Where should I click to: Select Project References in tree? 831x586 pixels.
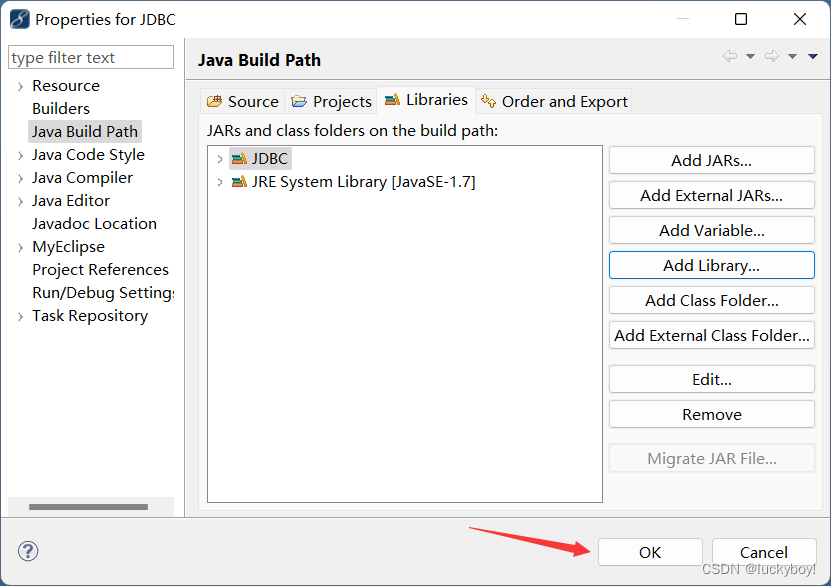(x=100, y=270)
